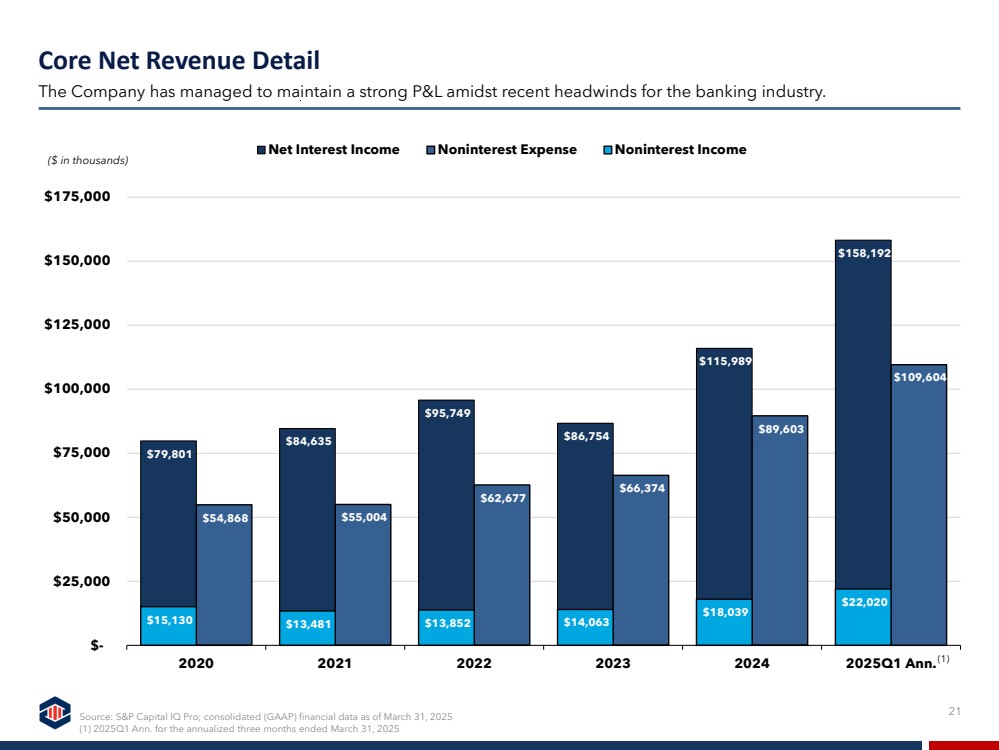999x750 pixels.
Task: Click the 2022 x-axis label
Action: 474,663
